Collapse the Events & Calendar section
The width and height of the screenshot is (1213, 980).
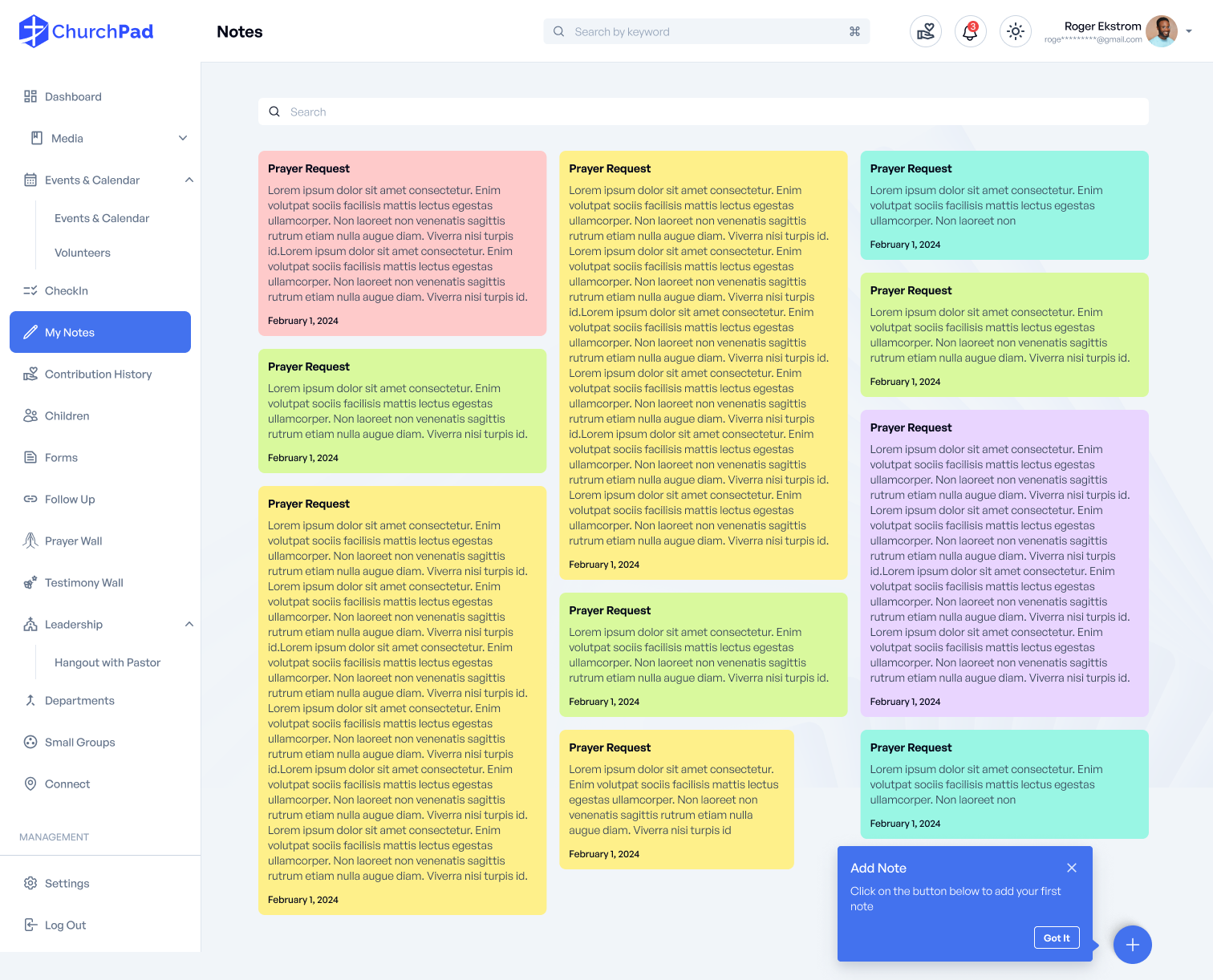click(x=189, y=180)
